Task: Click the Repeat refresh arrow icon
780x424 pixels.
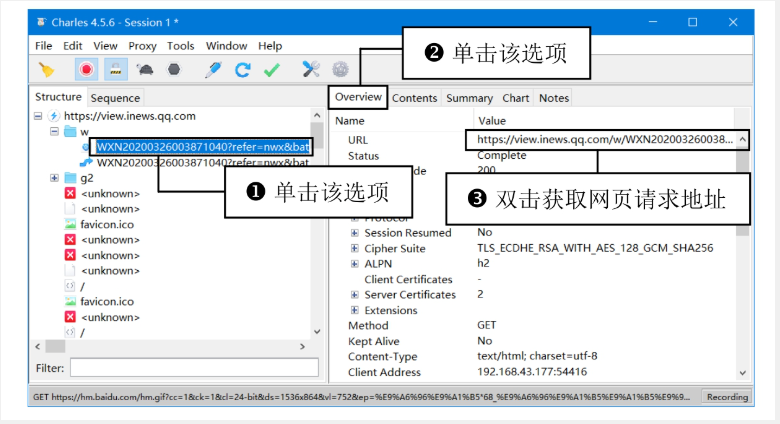Action: coord(243,70)
